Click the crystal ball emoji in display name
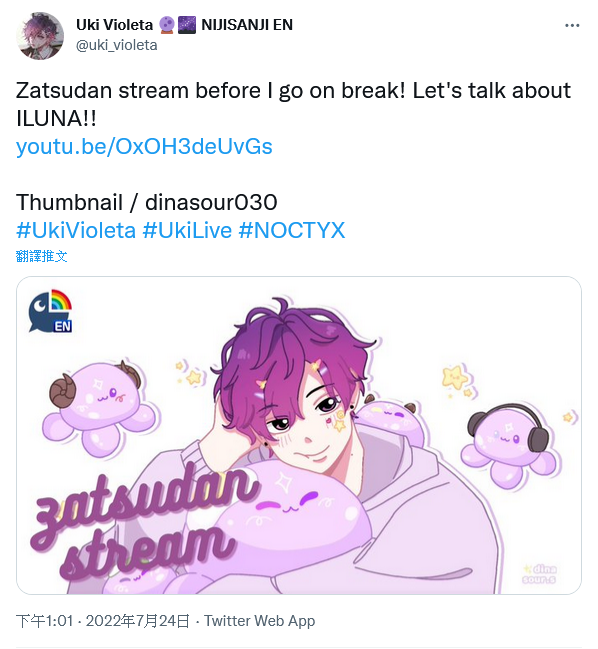This screenshot has height=649, width=598. (x=166, y=25)
